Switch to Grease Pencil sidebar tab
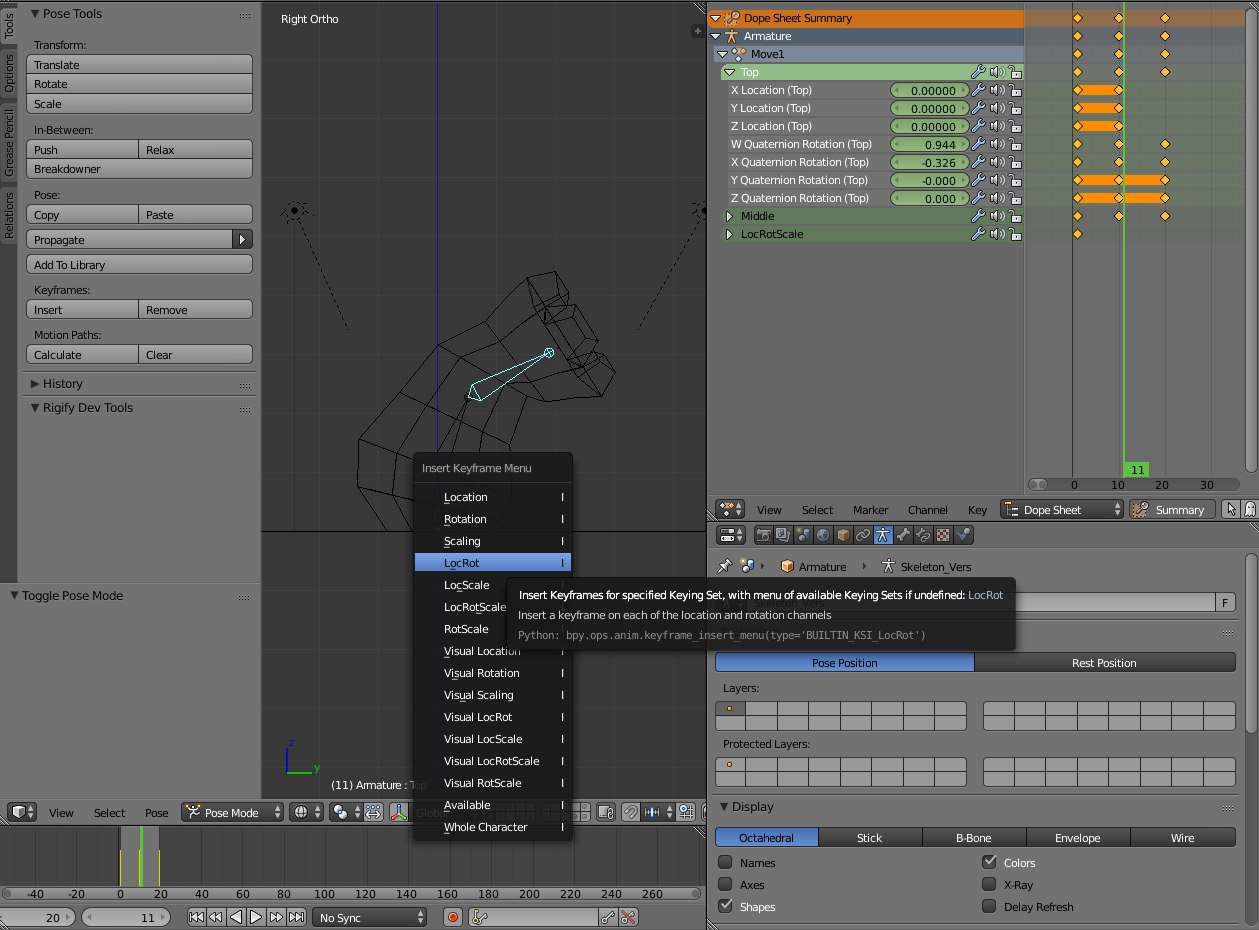The width and height of the screenshot is (1259, 930). 9,145
